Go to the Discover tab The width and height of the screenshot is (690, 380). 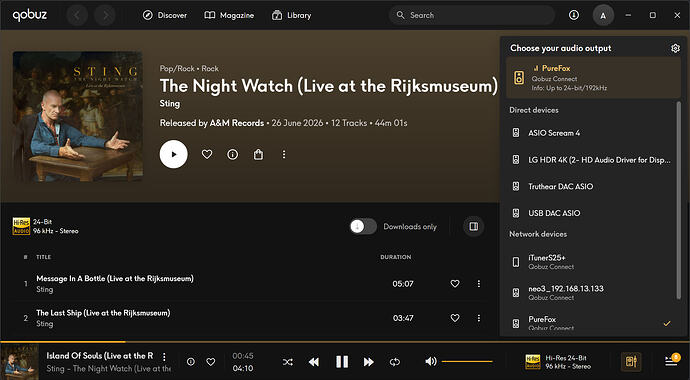pyautogui.click(x=165, y=15)
